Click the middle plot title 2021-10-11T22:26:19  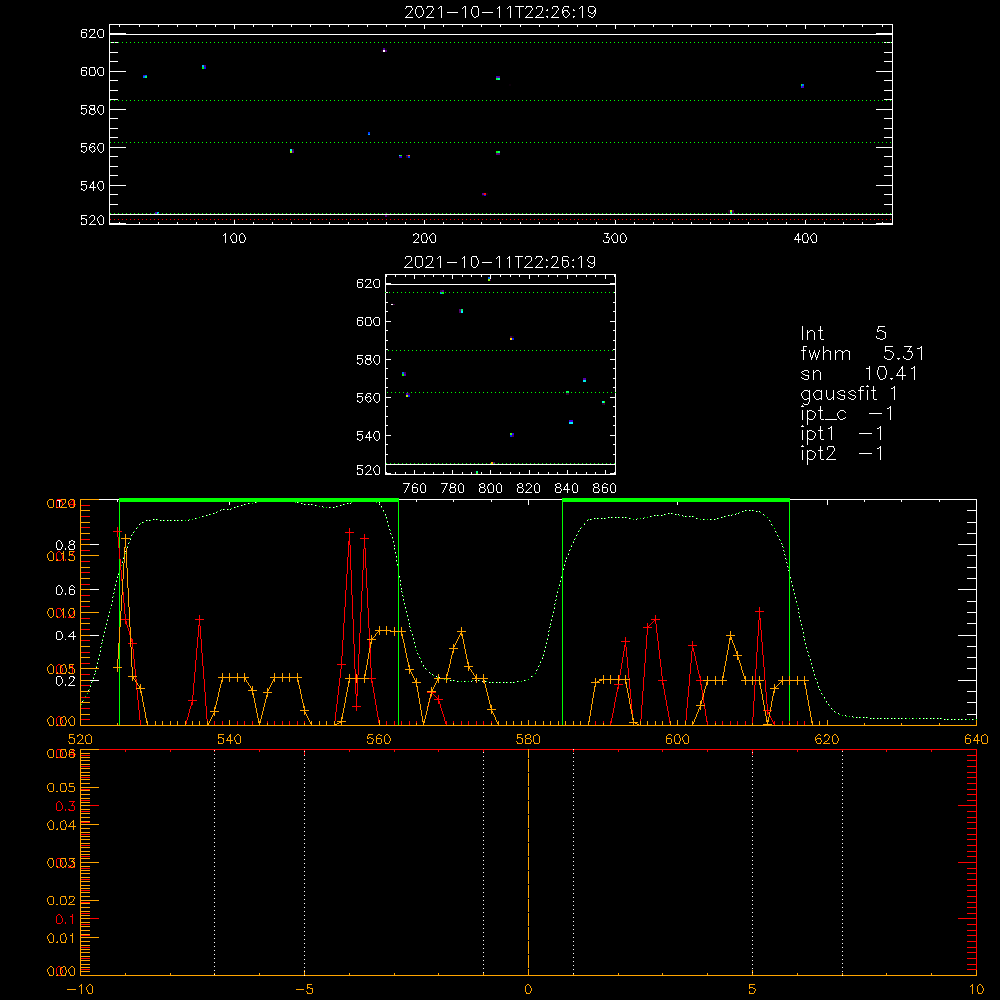pyautogui.click(x=501, y=262)
